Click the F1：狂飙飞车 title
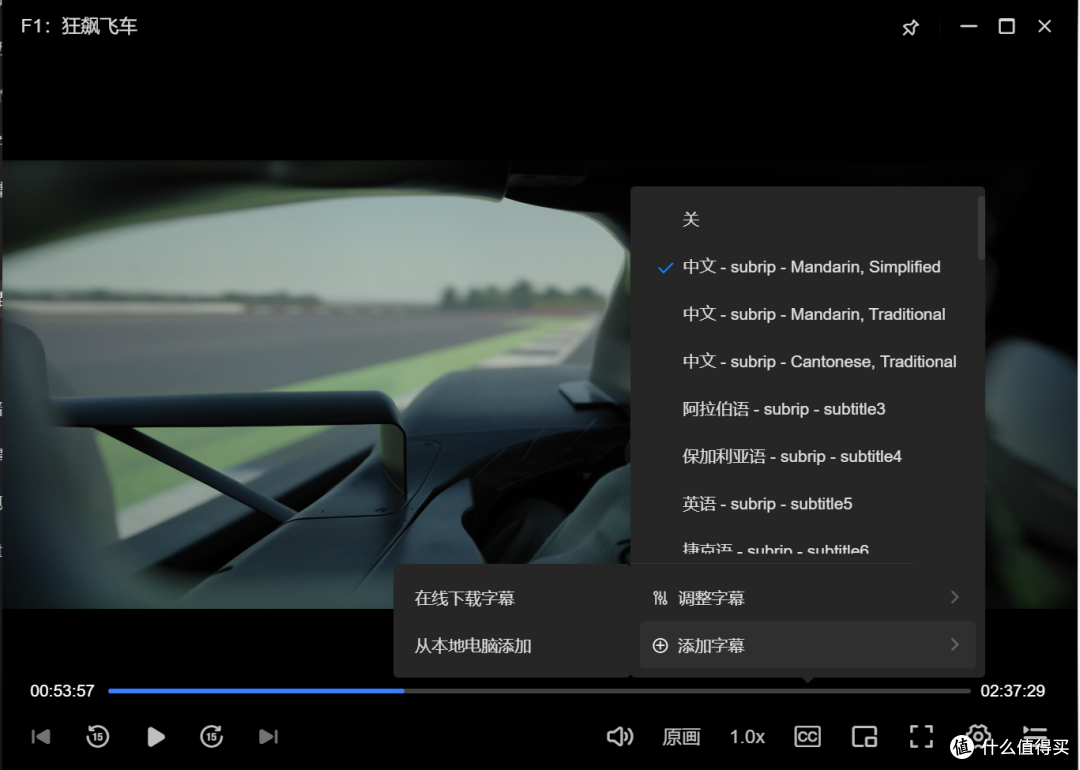Image resolution: width=1080 pixels, height=770 pixels. tap(79, 26)
